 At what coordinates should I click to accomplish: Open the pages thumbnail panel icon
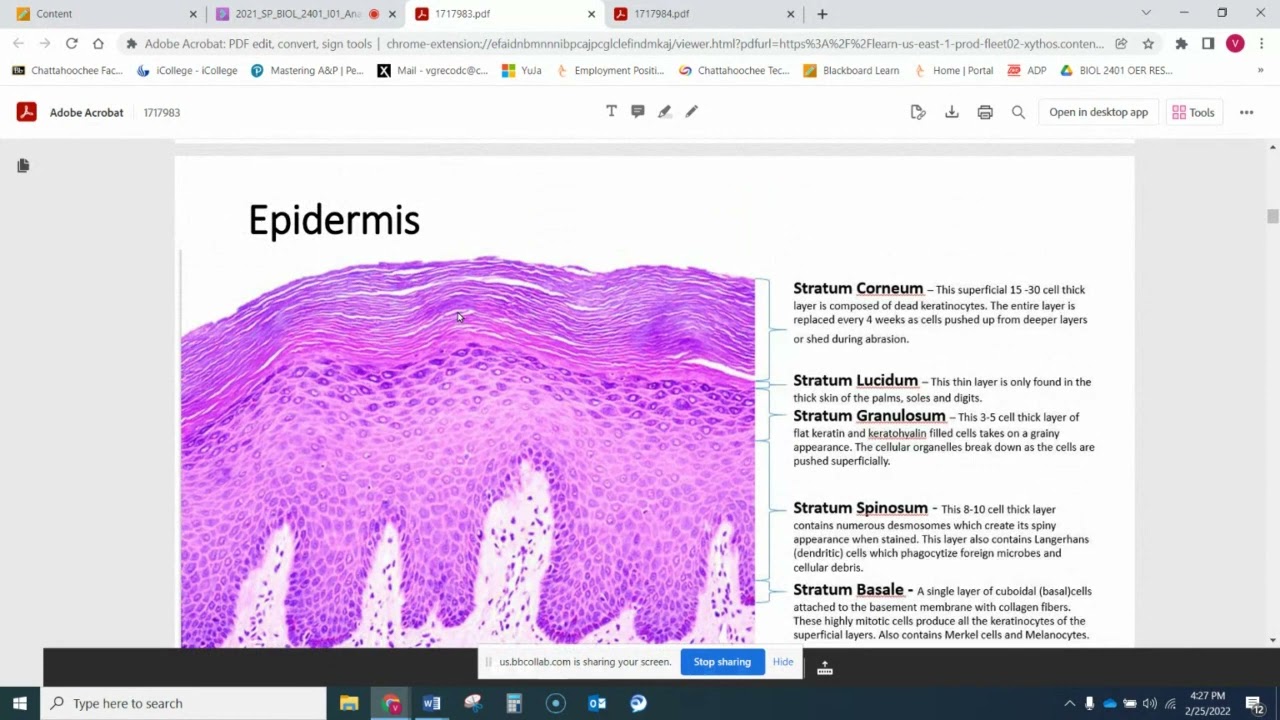coord(23,165)
